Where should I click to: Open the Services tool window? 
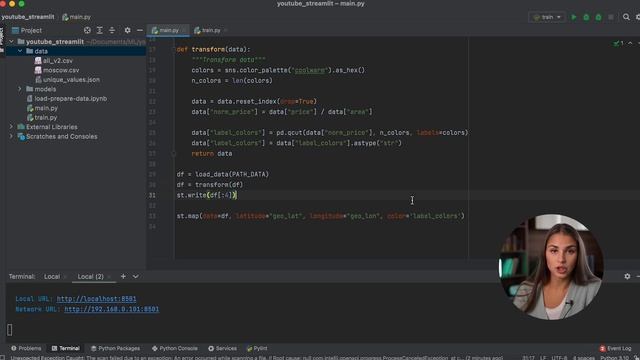coord(222,348)
